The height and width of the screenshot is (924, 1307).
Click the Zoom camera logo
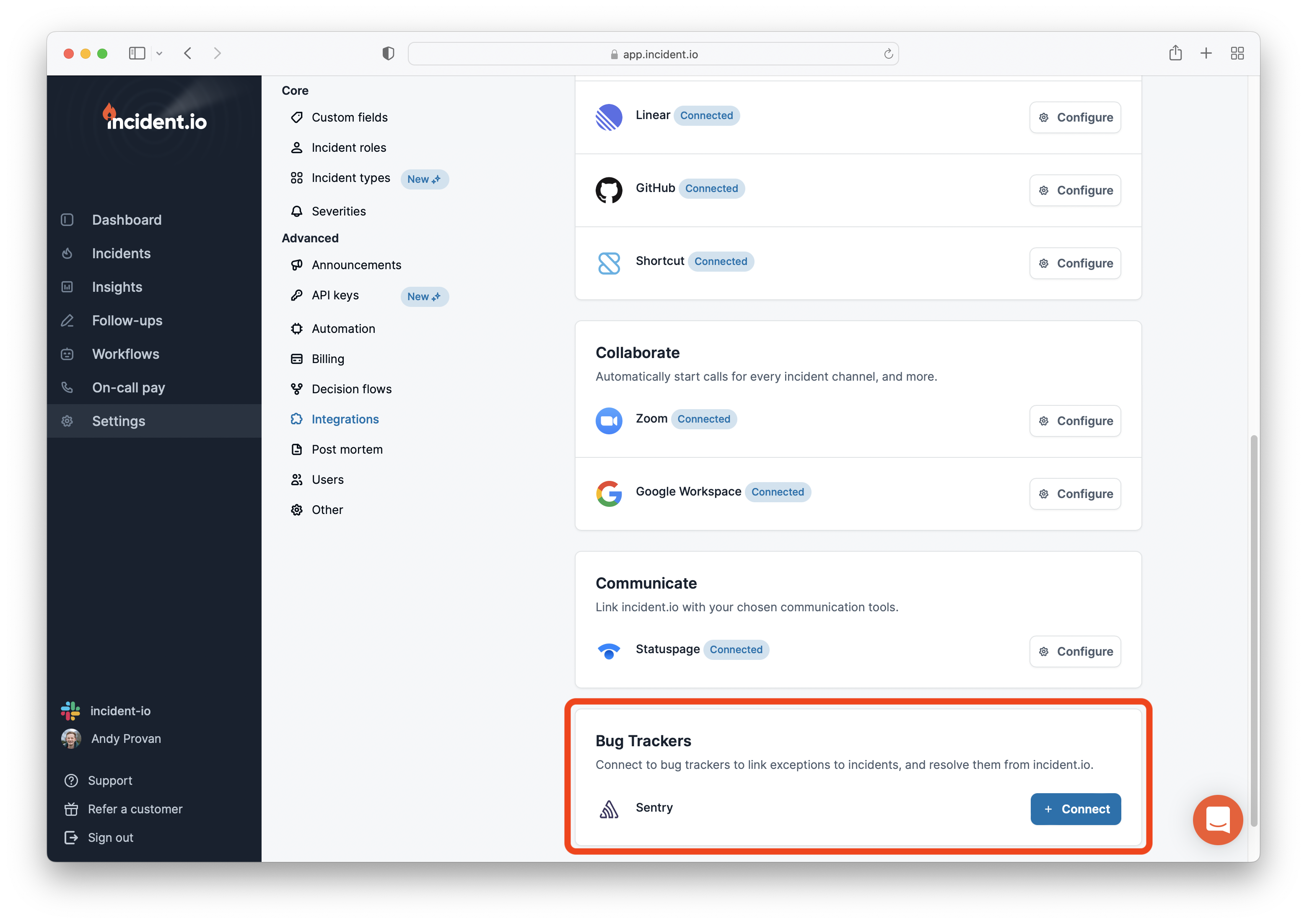tap(609, 421)
